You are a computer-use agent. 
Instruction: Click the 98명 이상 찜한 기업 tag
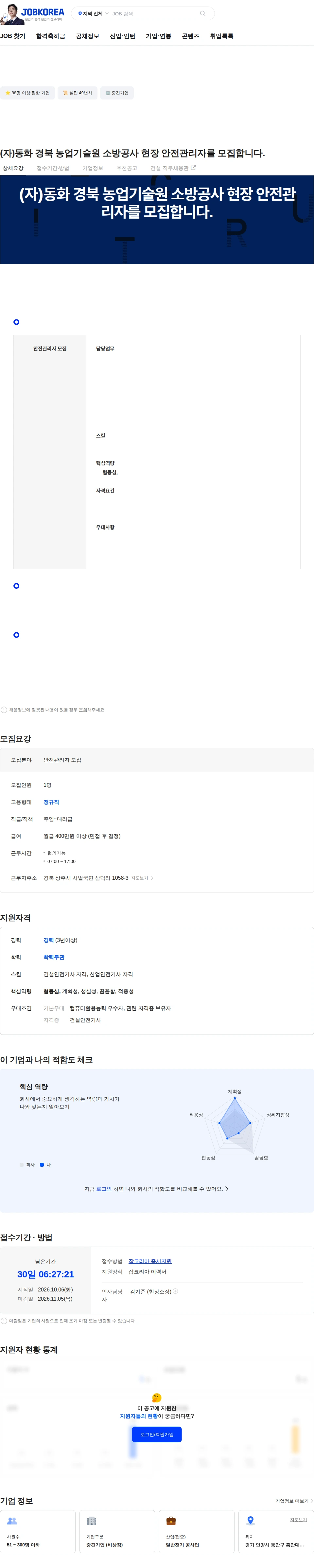(x=27, y=93)
